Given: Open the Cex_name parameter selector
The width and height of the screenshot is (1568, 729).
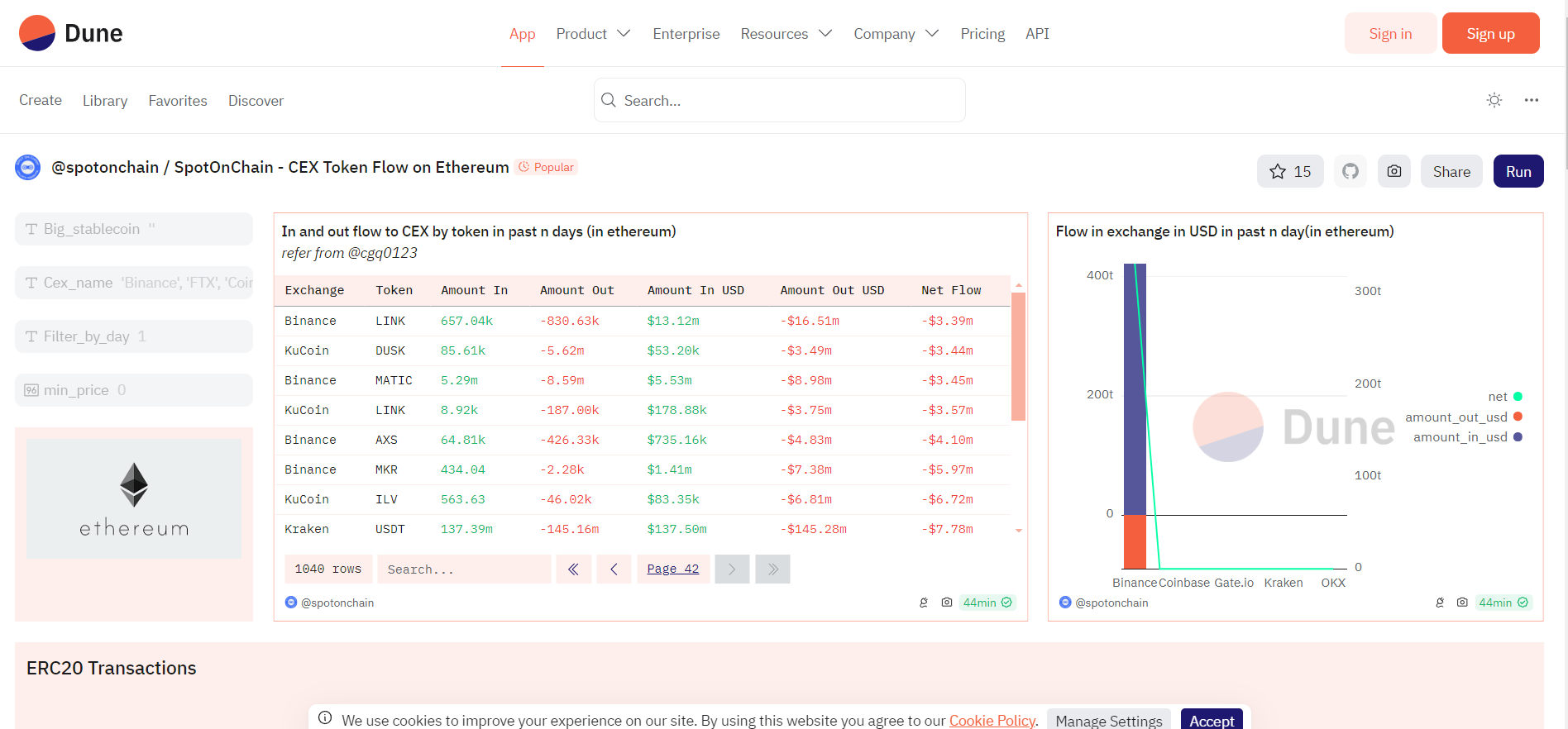Looking at the screenshot, I should click(134, 283).
